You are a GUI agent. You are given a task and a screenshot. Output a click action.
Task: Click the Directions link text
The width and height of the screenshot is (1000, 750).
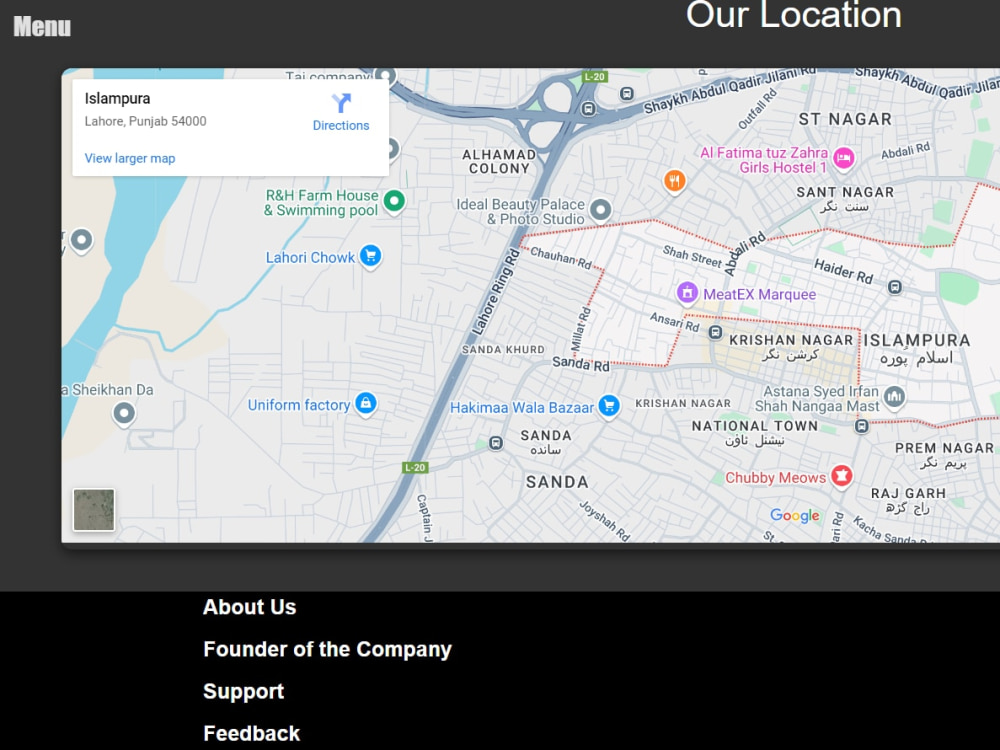(341, 126)
